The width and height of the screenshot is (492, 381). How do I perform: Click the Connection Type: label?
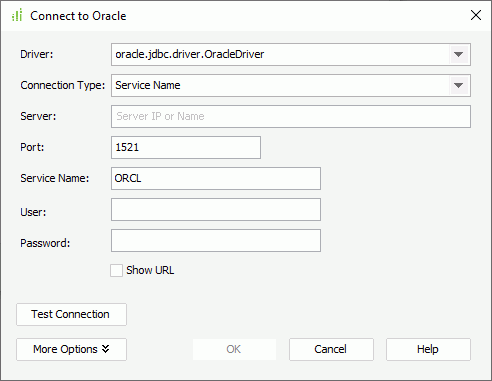pos(63,85)
